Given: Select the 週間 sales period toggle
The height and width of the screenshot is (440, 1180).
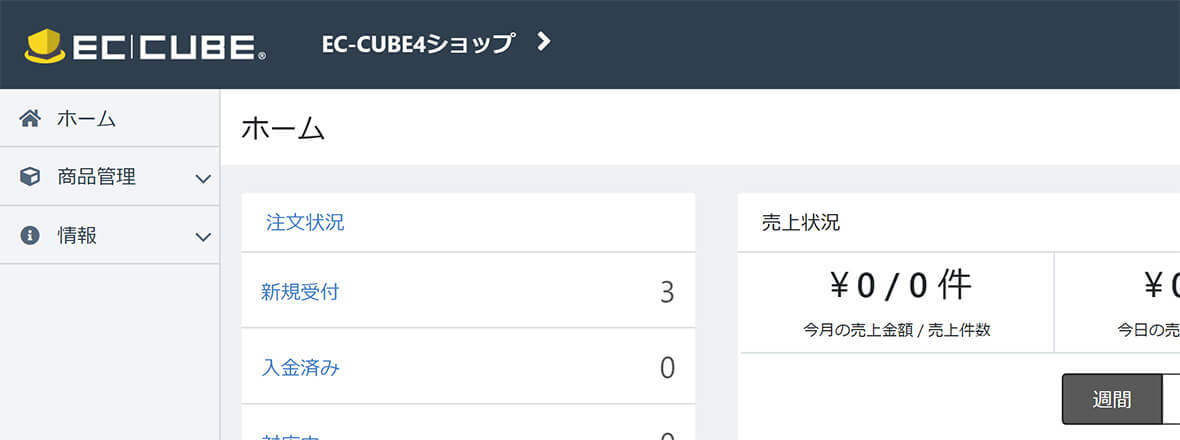Looking at the screenshot, I should 1112,399.
